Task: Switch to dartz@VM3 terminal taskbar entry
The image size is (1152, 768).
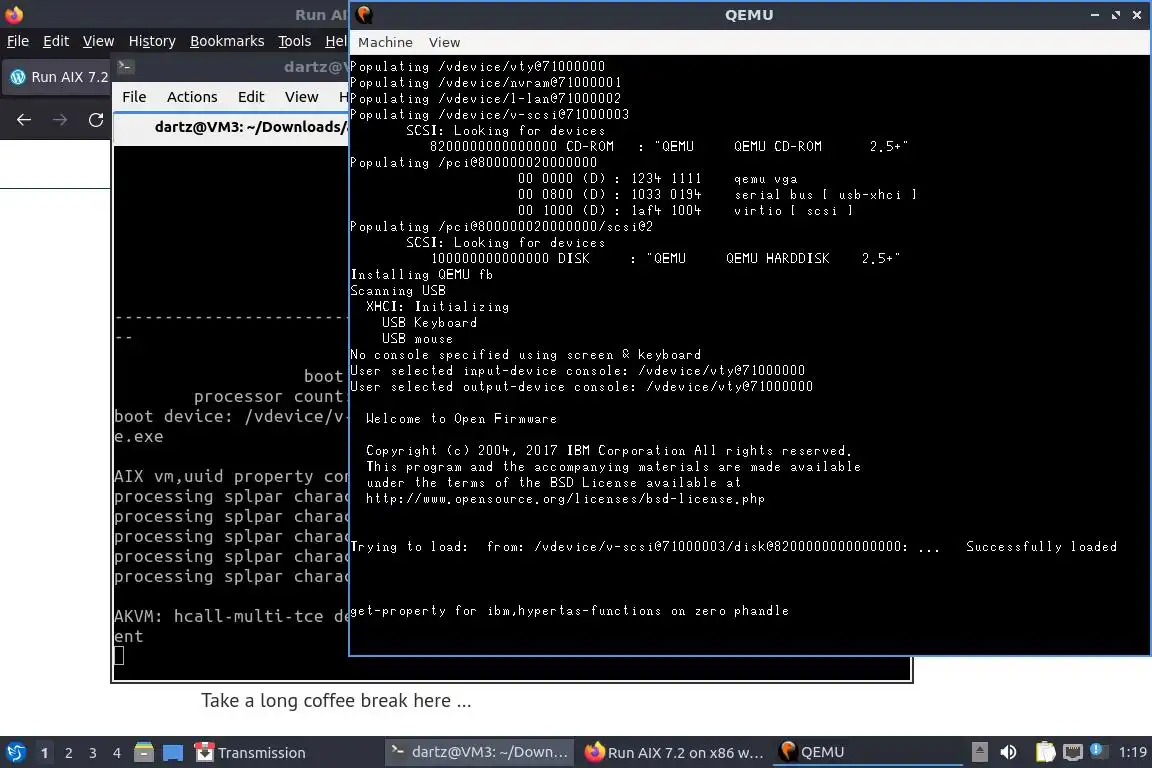Action: coord(479,753)
